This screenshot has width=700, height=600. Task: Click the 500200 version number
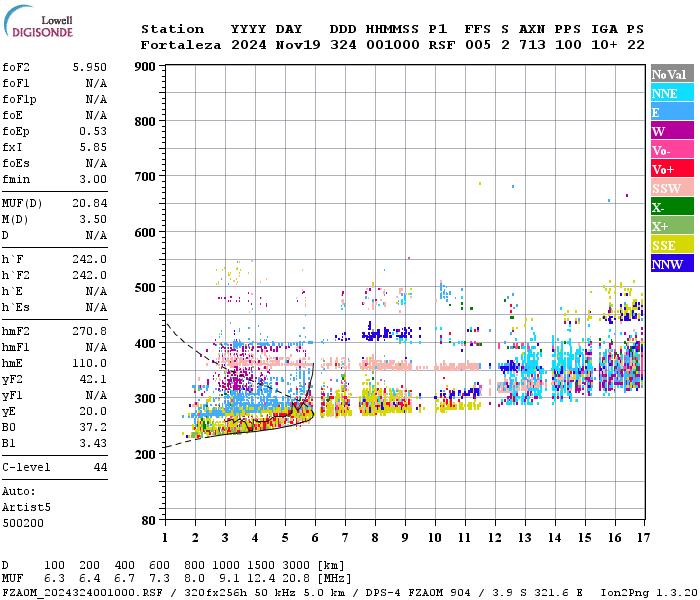click(23, 523)
